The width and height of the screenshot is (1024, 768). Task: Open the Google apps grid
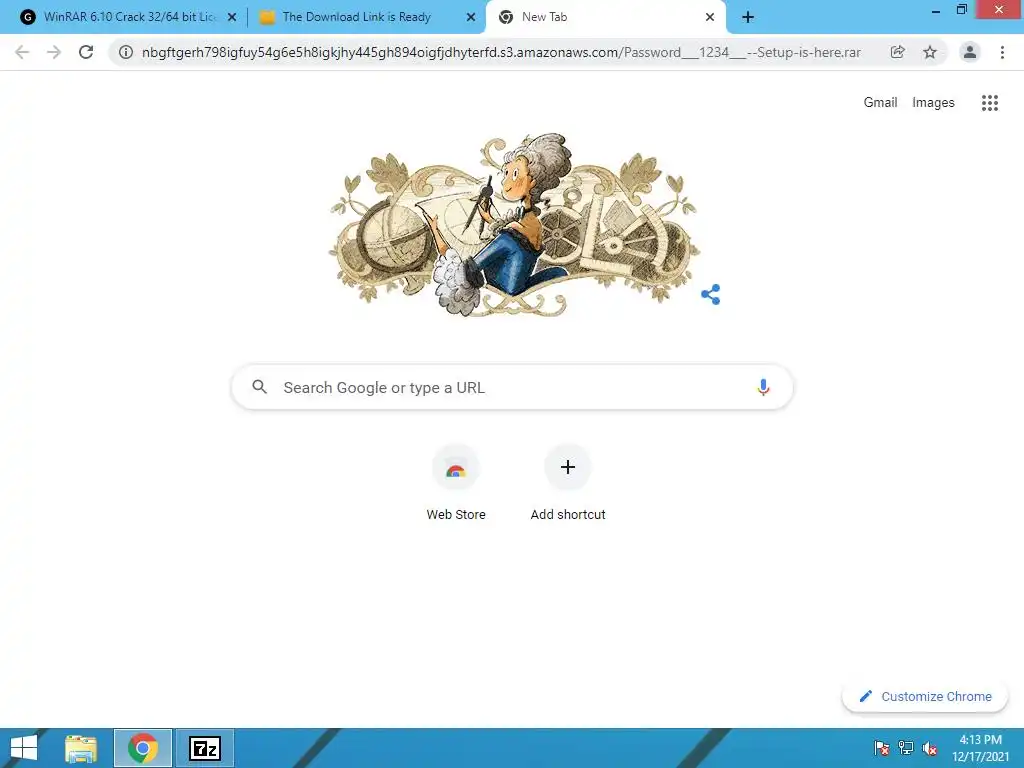[990, 103]
